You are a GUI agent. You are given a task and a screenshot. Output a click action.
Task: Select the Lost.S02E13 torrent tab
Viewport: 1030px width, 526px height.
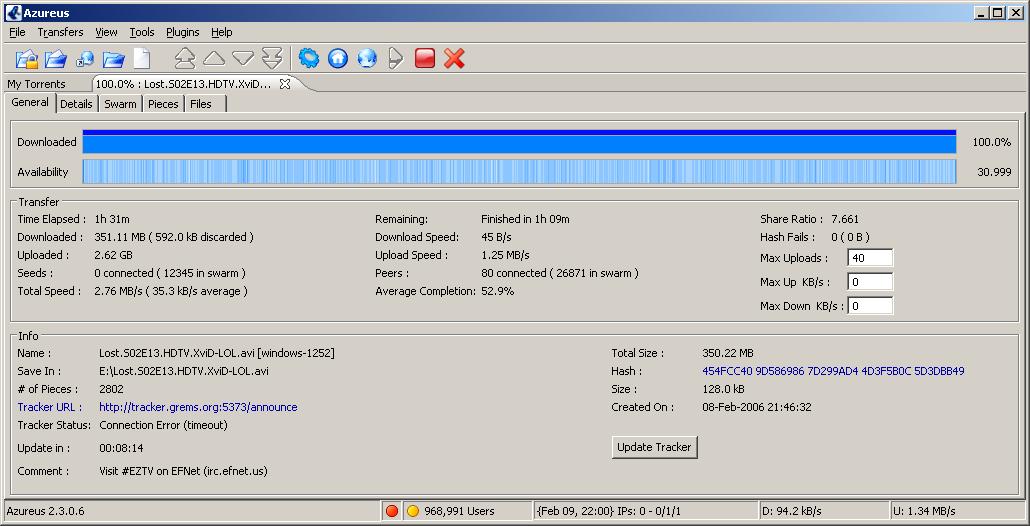pos(184,84)
